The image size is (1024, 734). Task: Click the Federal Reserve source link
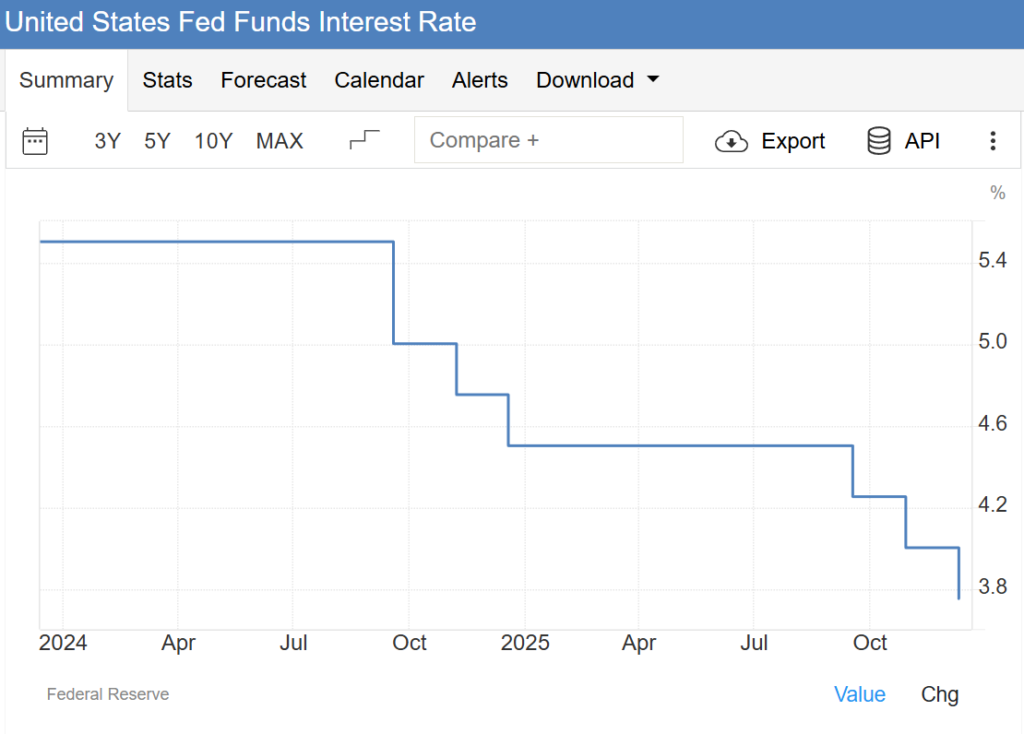pos(108,694)
